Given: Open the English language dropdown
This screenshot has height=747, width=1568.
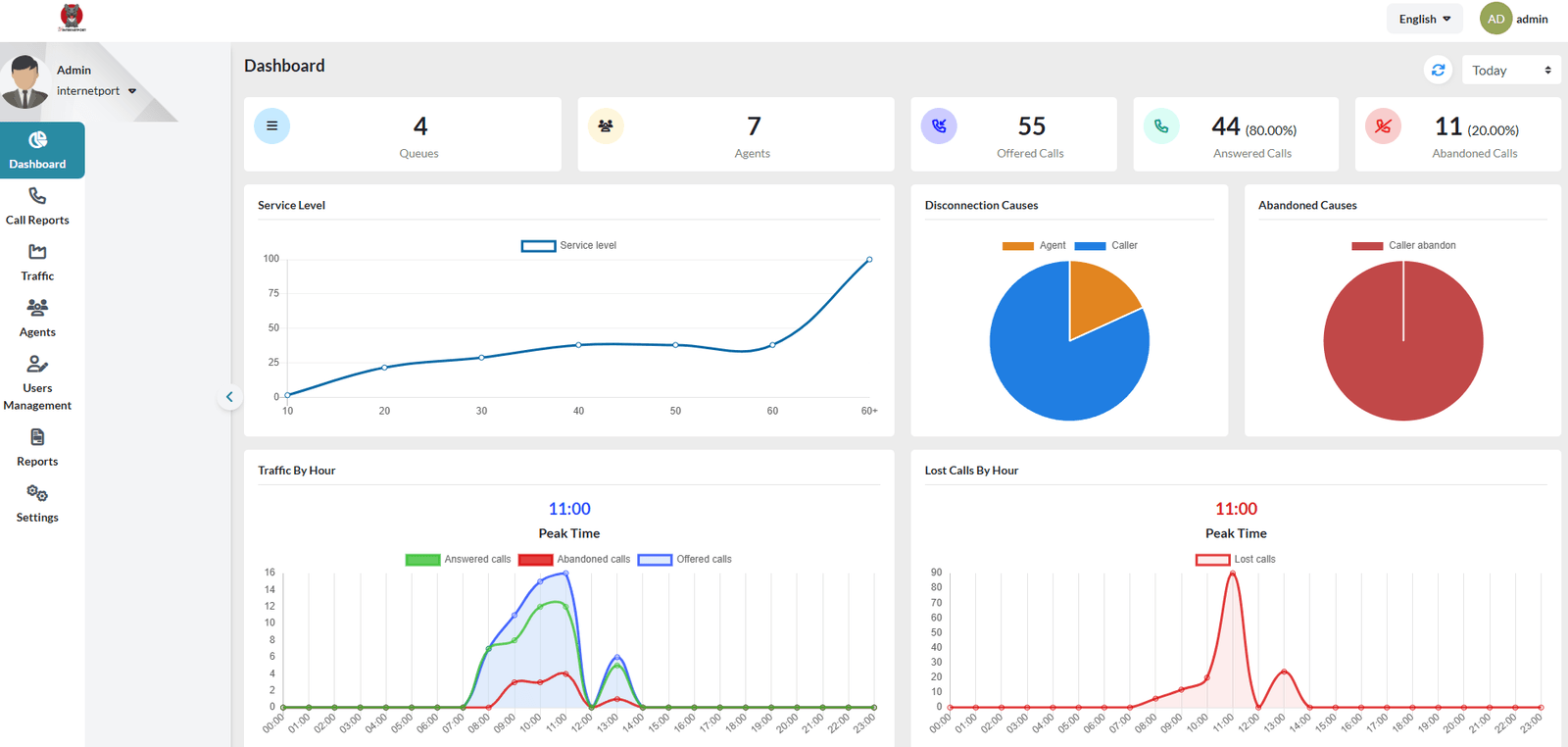Looking at the screenshot, I should tap(1424, 19).
